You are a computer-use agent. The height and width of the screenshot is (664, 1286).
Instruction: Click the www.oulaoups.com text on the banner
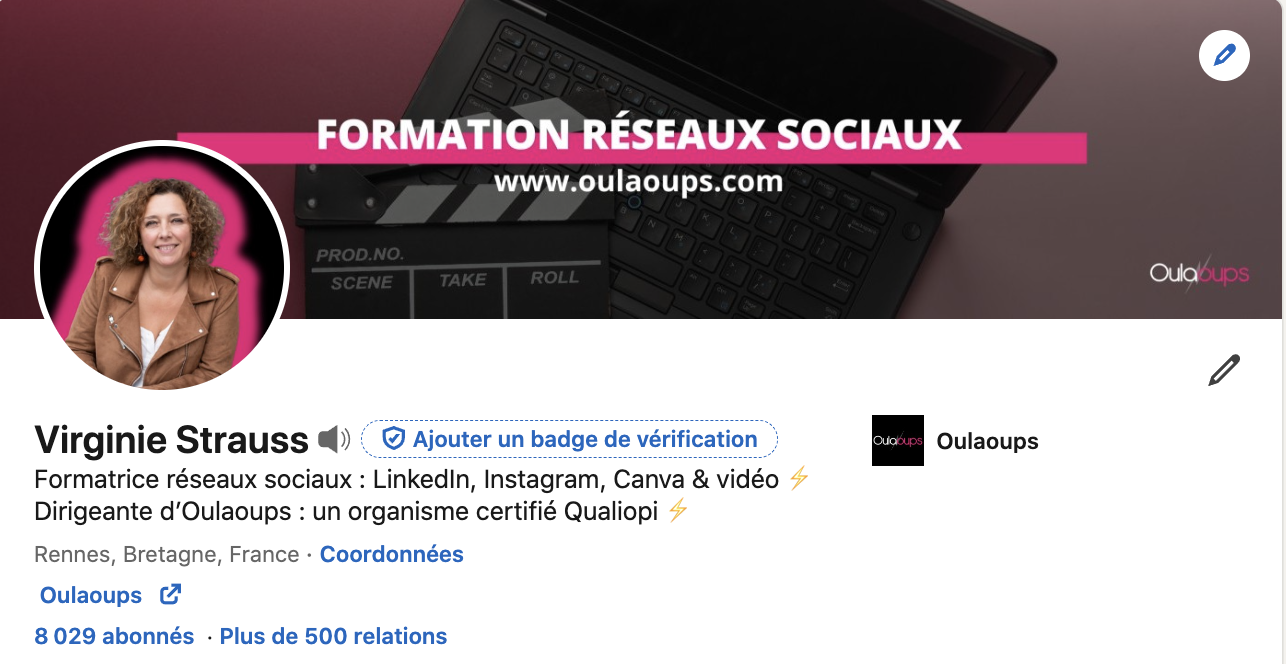tap(638, 182)
